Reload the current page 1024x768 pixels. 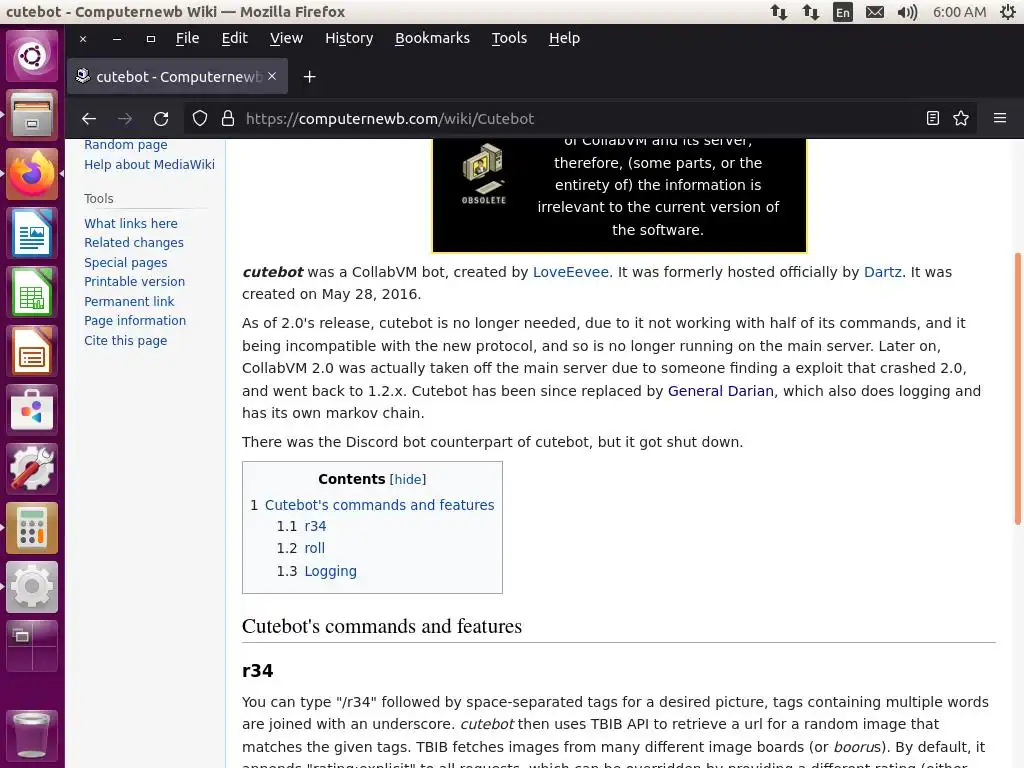coord(161,119)
